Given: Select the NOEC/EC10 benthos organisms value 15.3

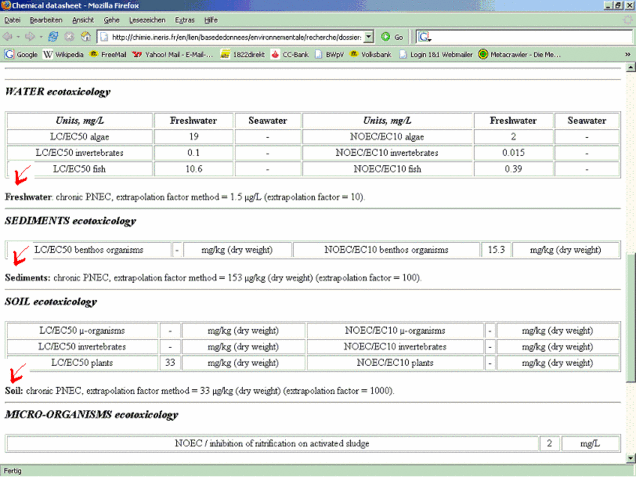Looking at the screenshot, I should coord(496,250).
